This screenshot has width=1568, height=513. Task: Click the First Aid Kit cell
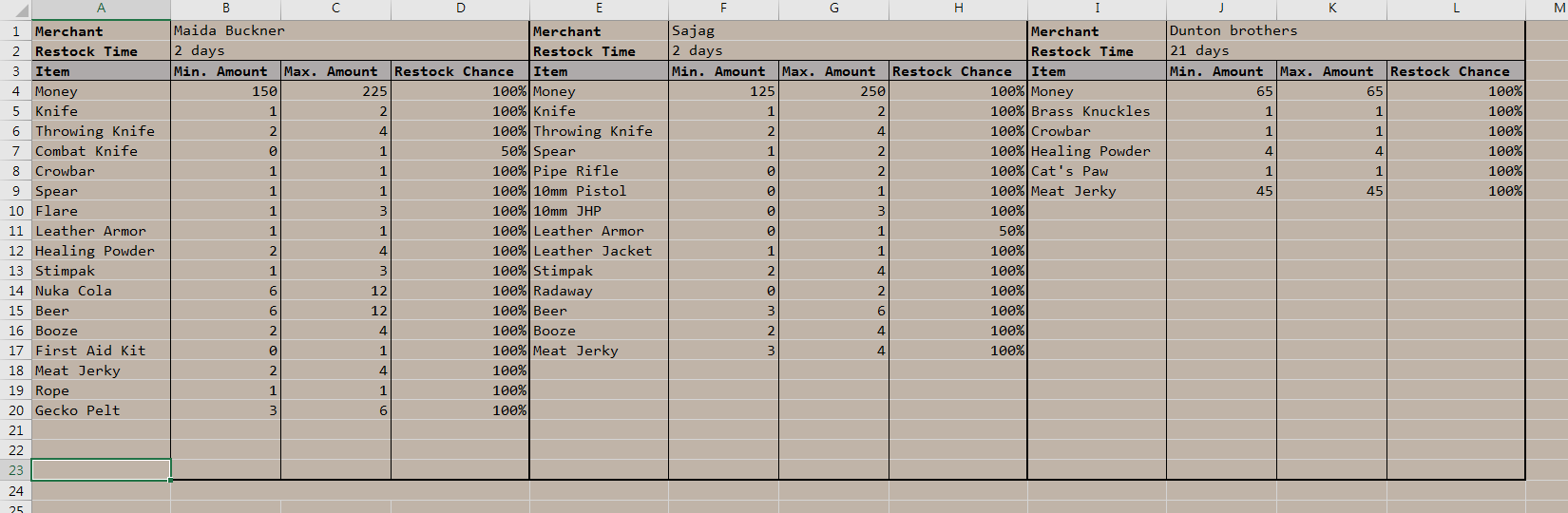101,351
